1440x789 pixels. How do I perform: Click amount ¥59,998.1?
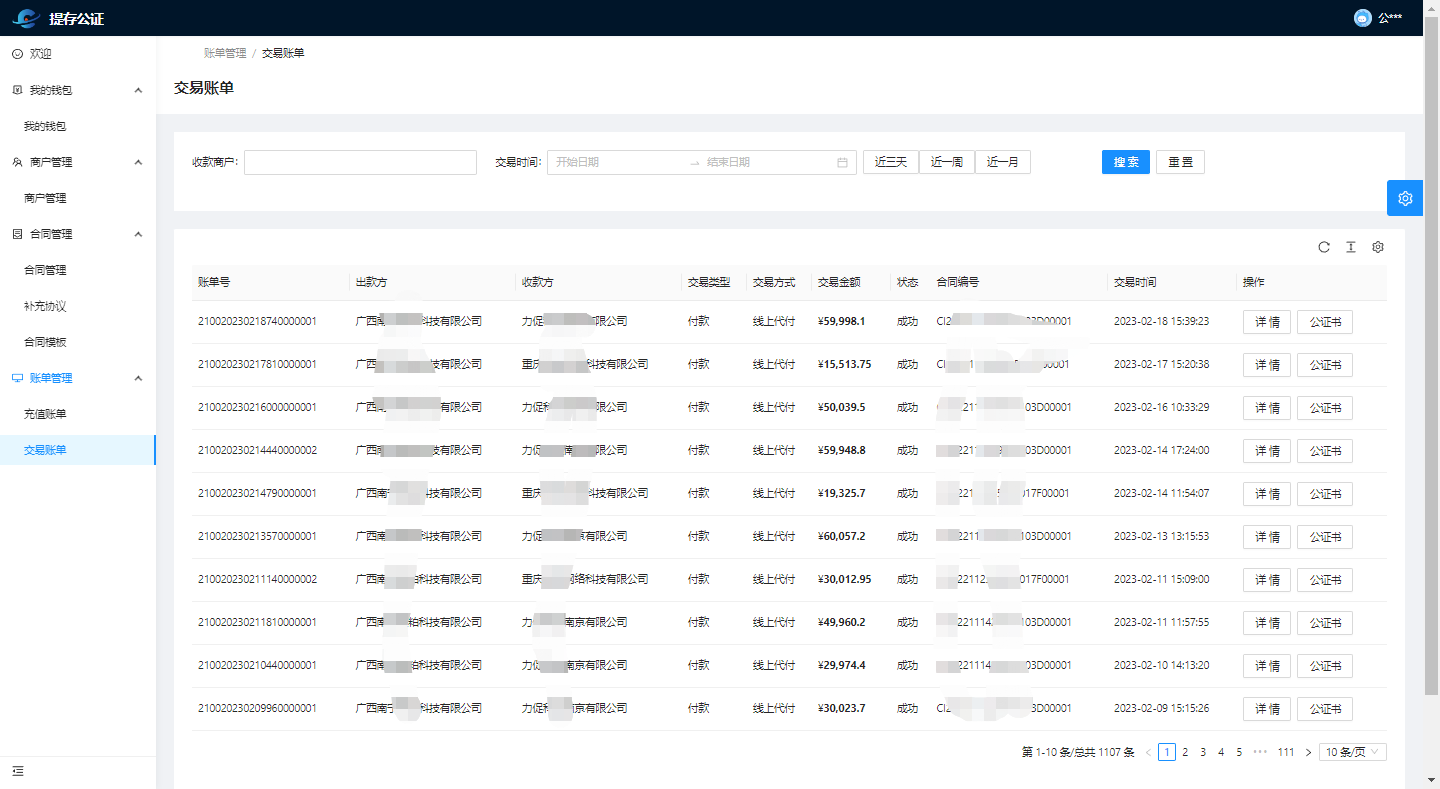(x=841, y=322)
